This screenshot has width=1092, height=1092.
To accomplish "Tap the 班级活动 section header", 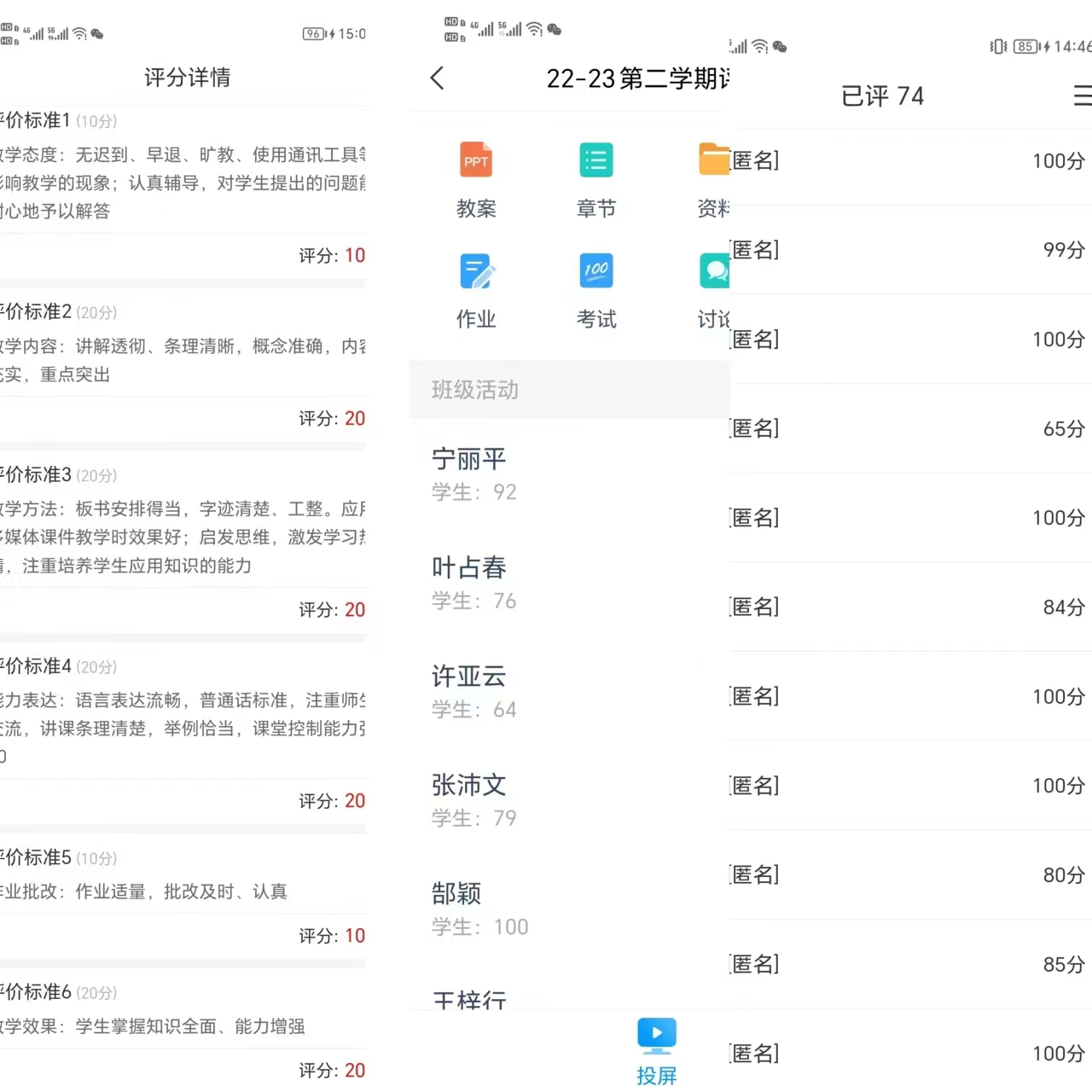I will 475,390.
